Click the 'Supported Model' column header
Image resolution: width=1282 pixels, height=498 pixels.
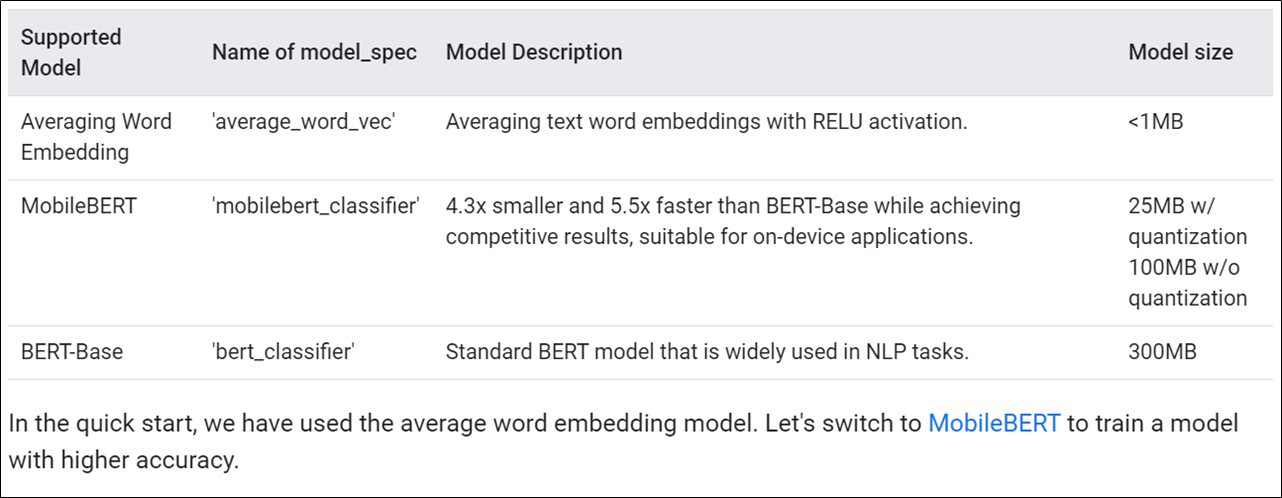click(71, 52)
